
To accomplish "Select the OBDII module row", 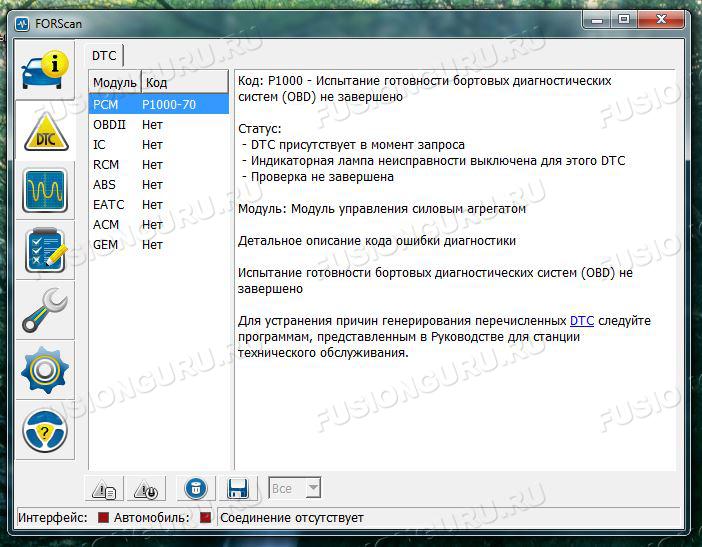I will point(158,124).
